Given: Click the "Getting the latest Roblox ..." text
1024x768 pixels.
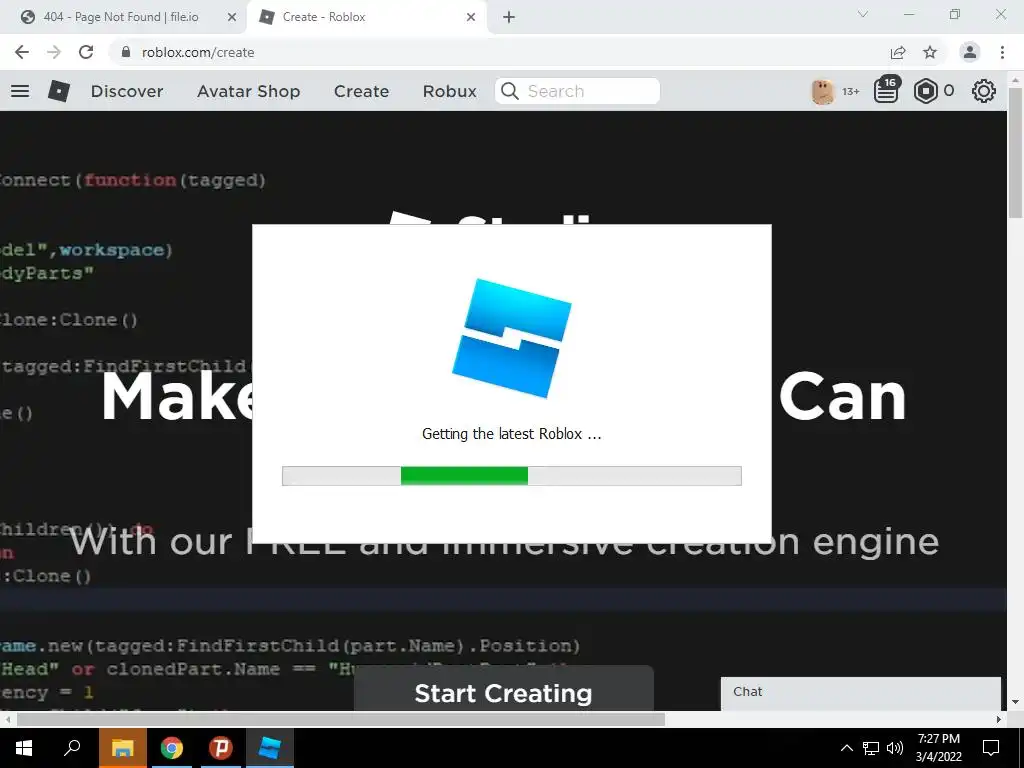Looking at the screenshot, I should click(511, 434).
